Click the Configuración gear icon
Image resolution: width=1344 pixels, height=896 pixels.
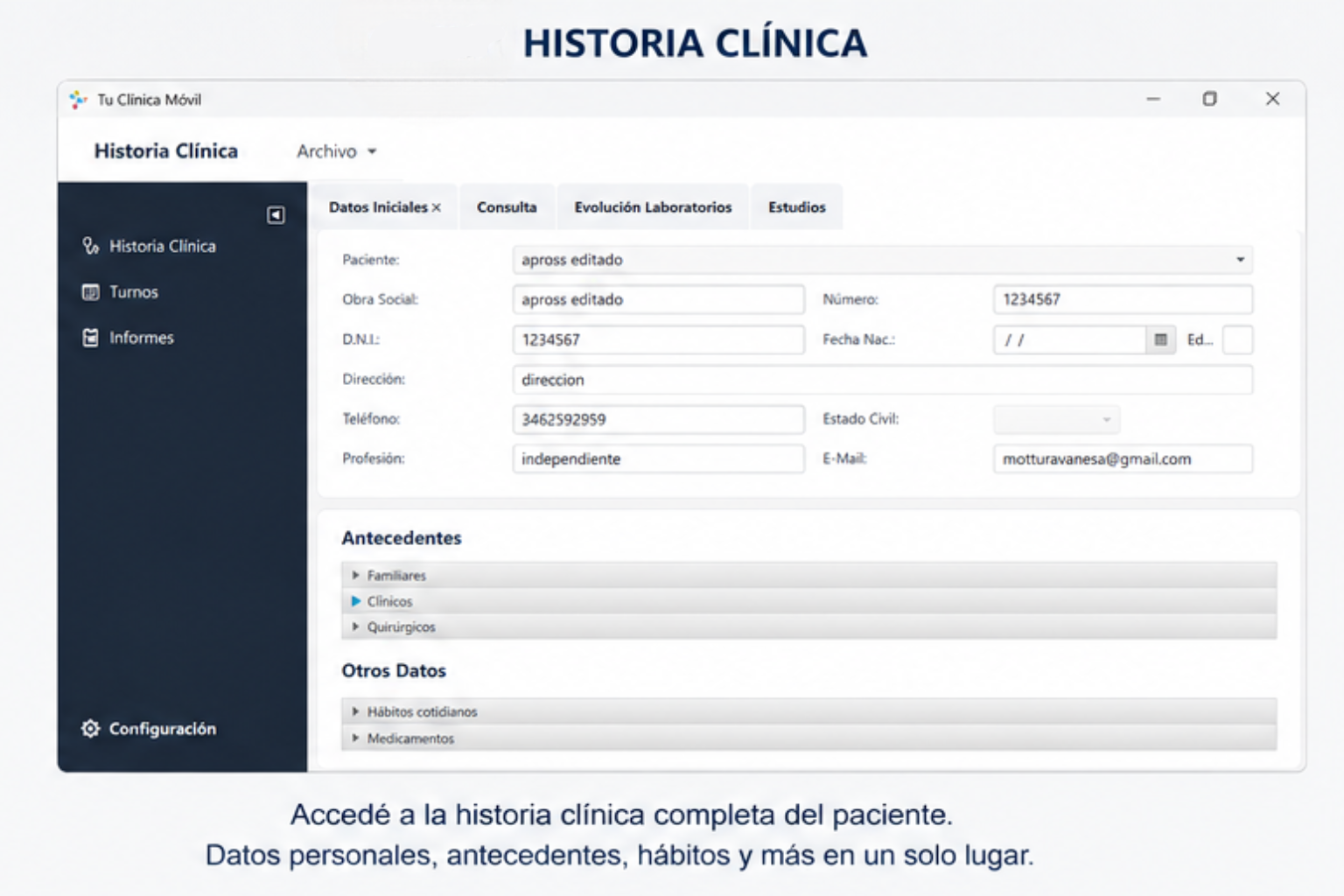pyautogui.click(x=90, y=729)
